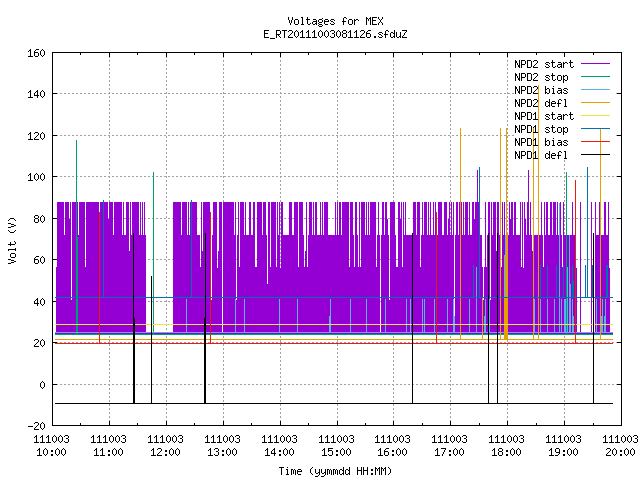
Task: Click the orange NPD2 defl legend line
Action: (x=595, y=103)
